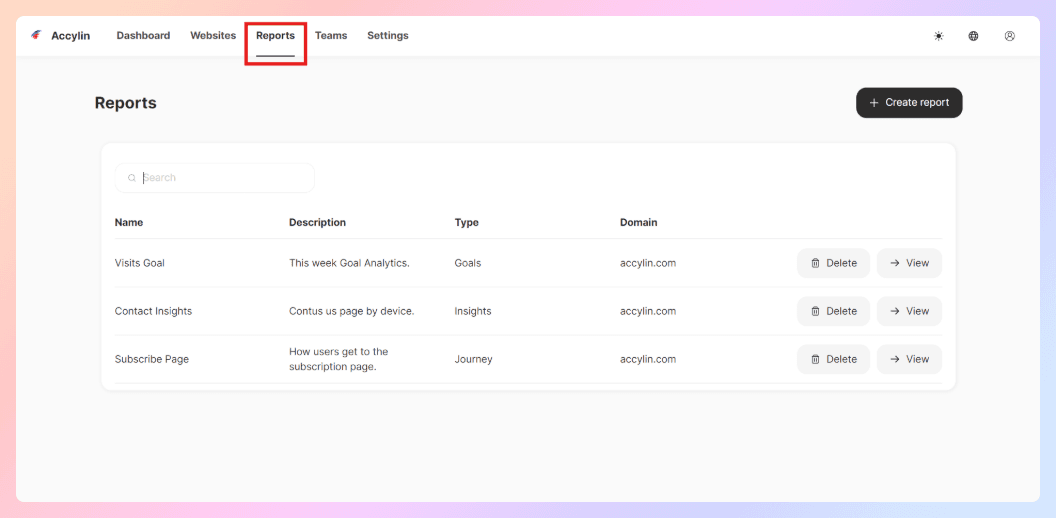The image size is (1056, 518).
Task: View the Visits Goal report
Action: pyautogui.click(x=909, y=263)
